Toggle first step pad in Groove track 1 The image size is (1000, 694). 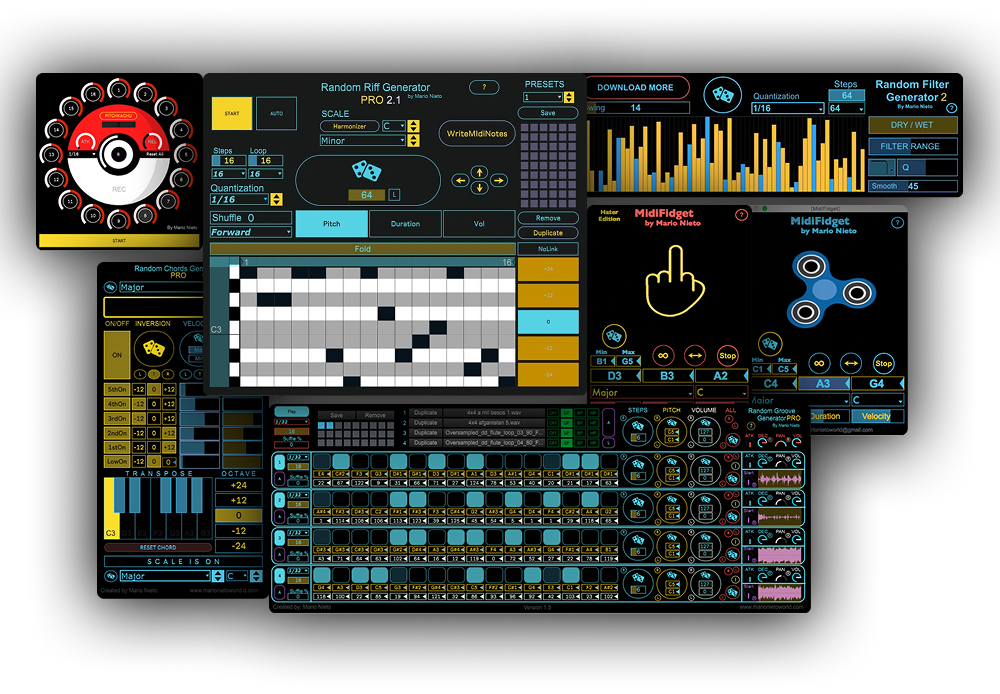322,461
